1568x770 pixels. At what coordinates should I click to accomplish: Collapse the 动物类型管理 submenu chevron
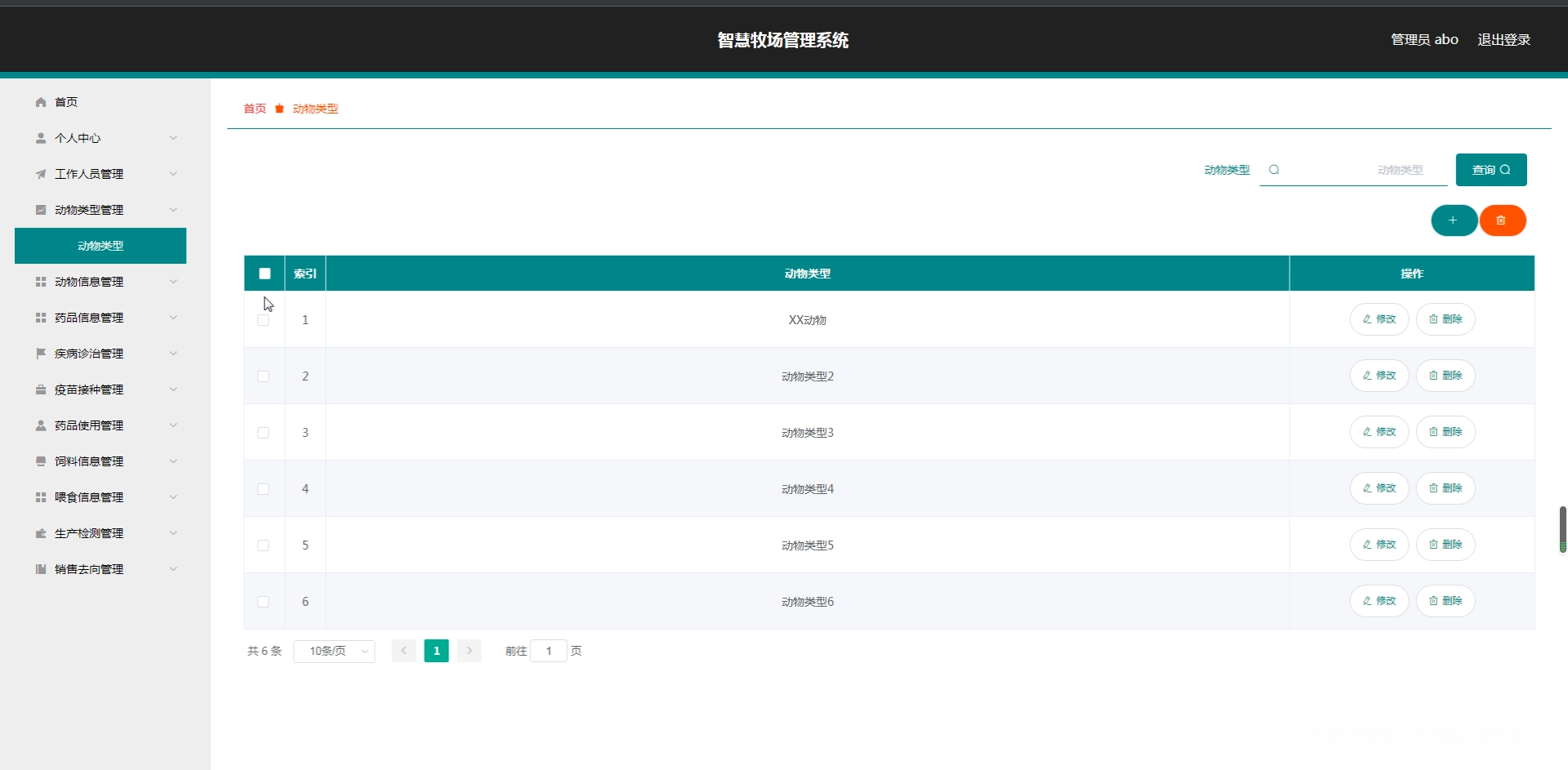pyautogui.click(x=173, y=210)
